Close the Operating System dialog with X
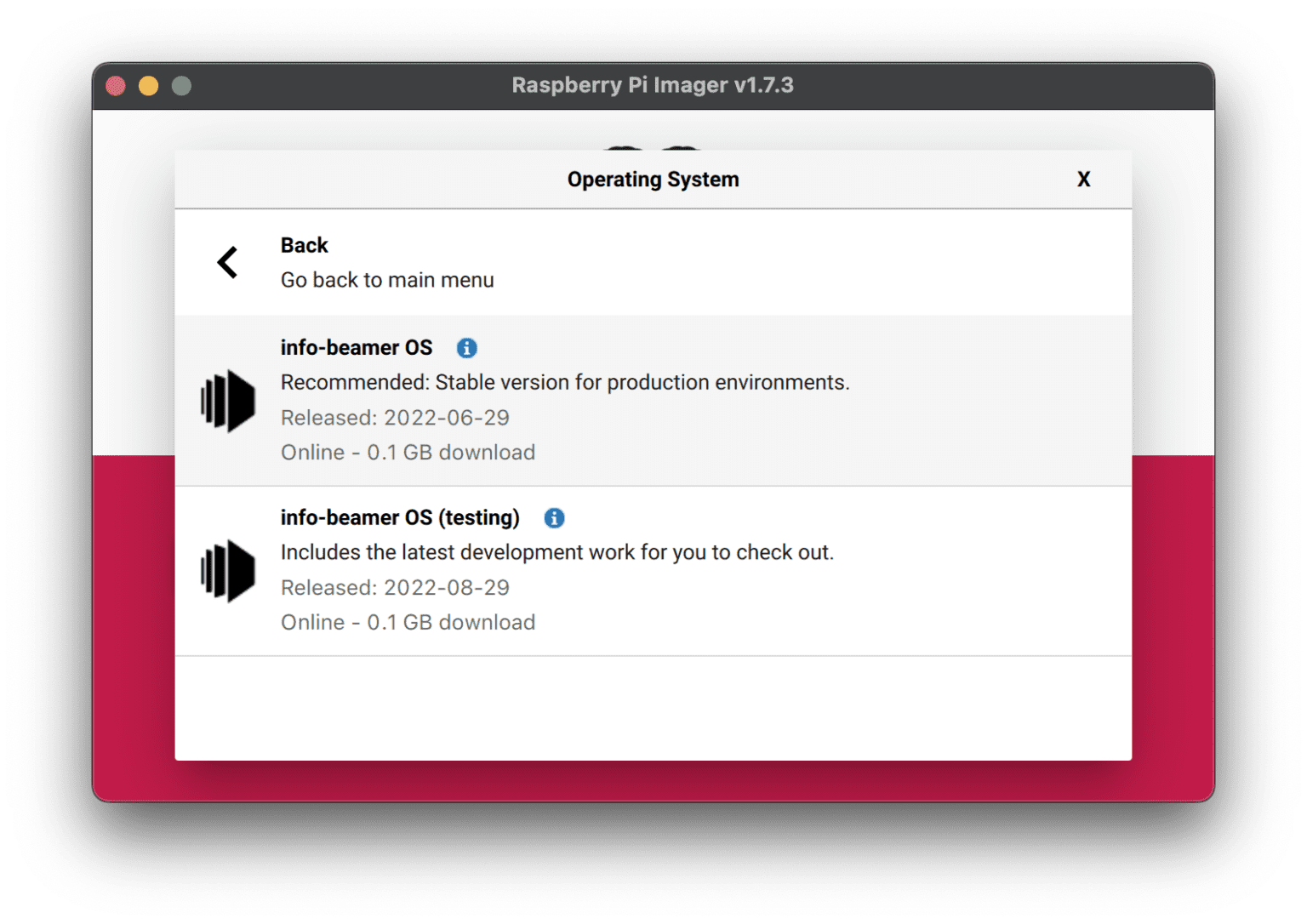Screen dimensions: 1307x924 click(1083, 180)
